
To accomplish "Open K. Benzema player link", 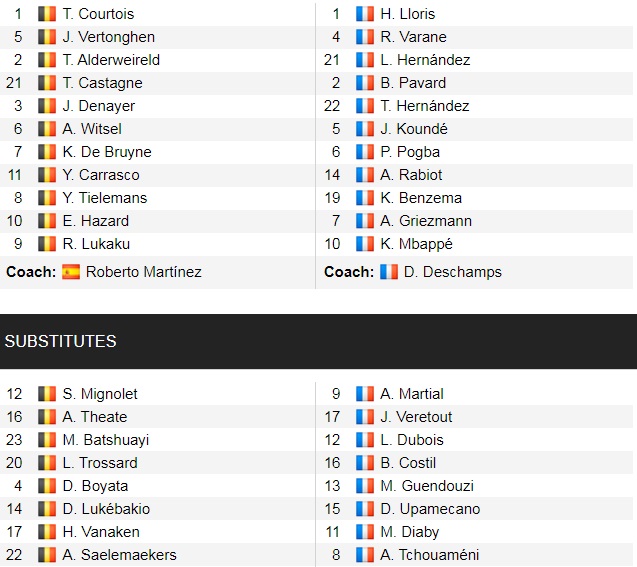I will click(x=421, y=198).
